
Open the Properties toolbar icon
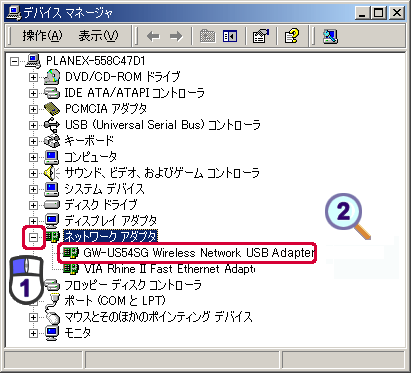(x=261, y=36)
